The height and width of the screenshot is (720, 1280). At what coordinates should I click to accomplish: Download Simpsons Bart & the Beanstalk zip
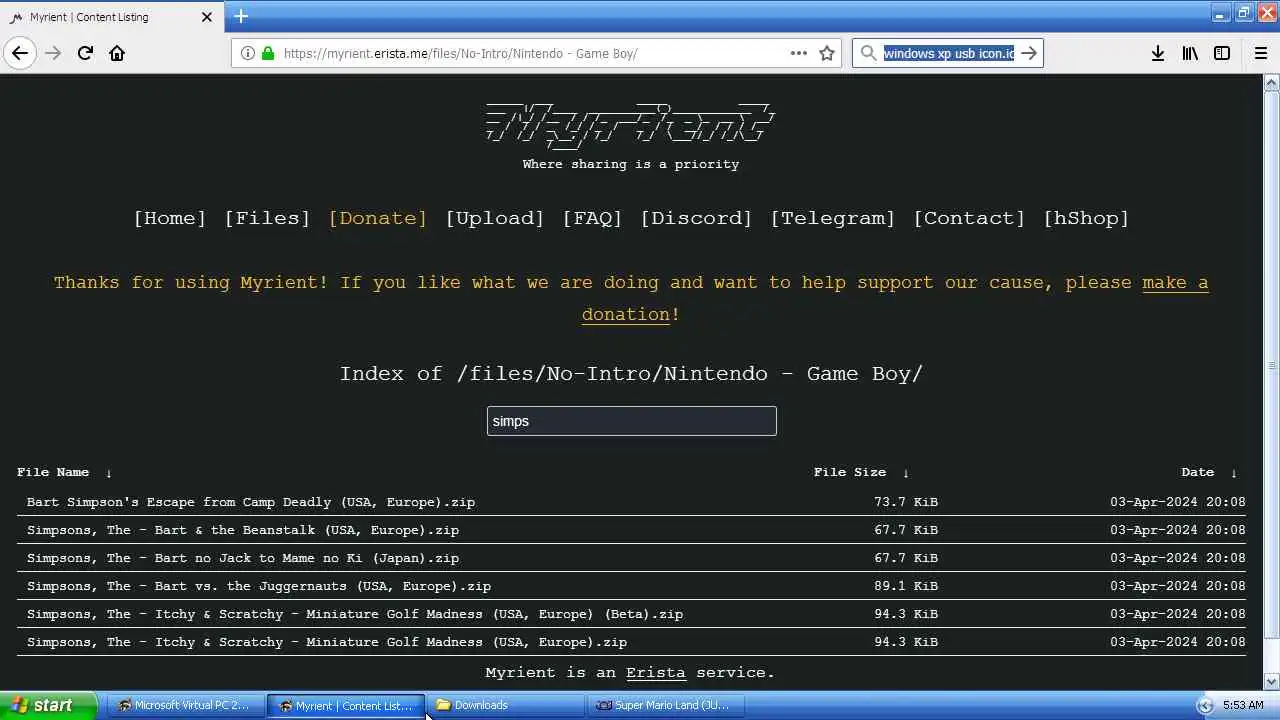point(243,530)
